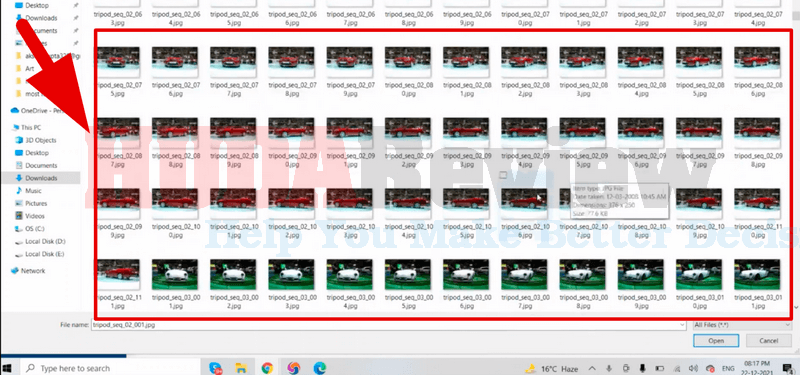Click the Open button
The width and height of the screenshot is (800, 375).
716,340
